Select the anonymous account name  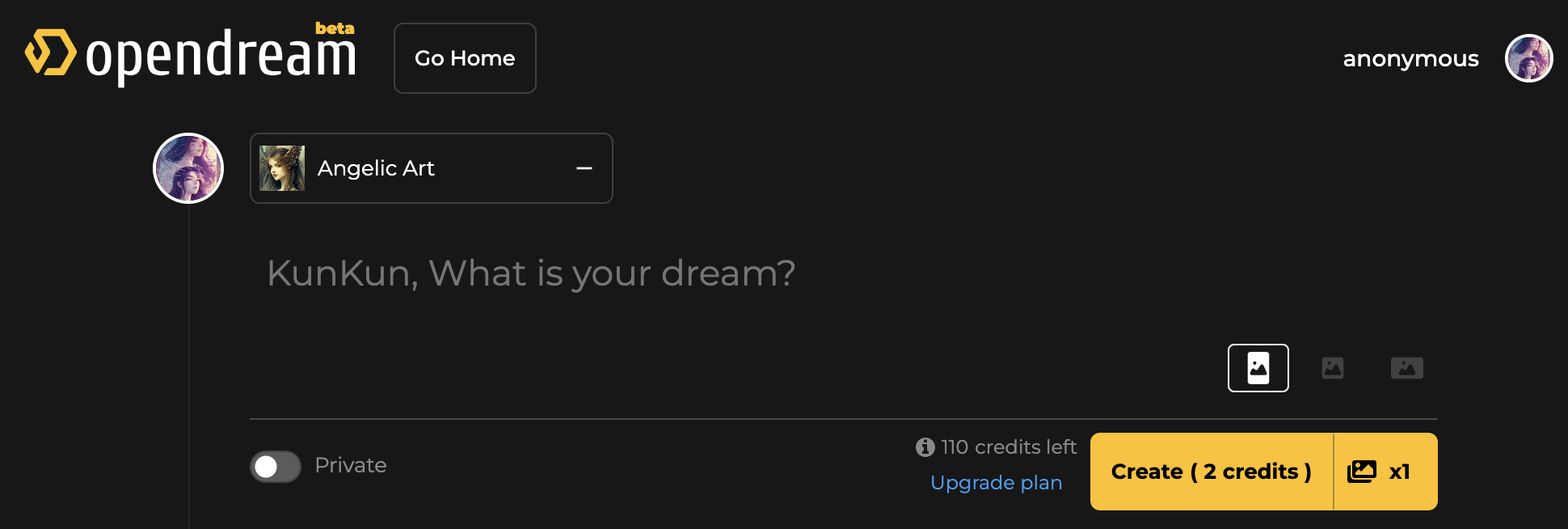click(x=1410, y=58)
